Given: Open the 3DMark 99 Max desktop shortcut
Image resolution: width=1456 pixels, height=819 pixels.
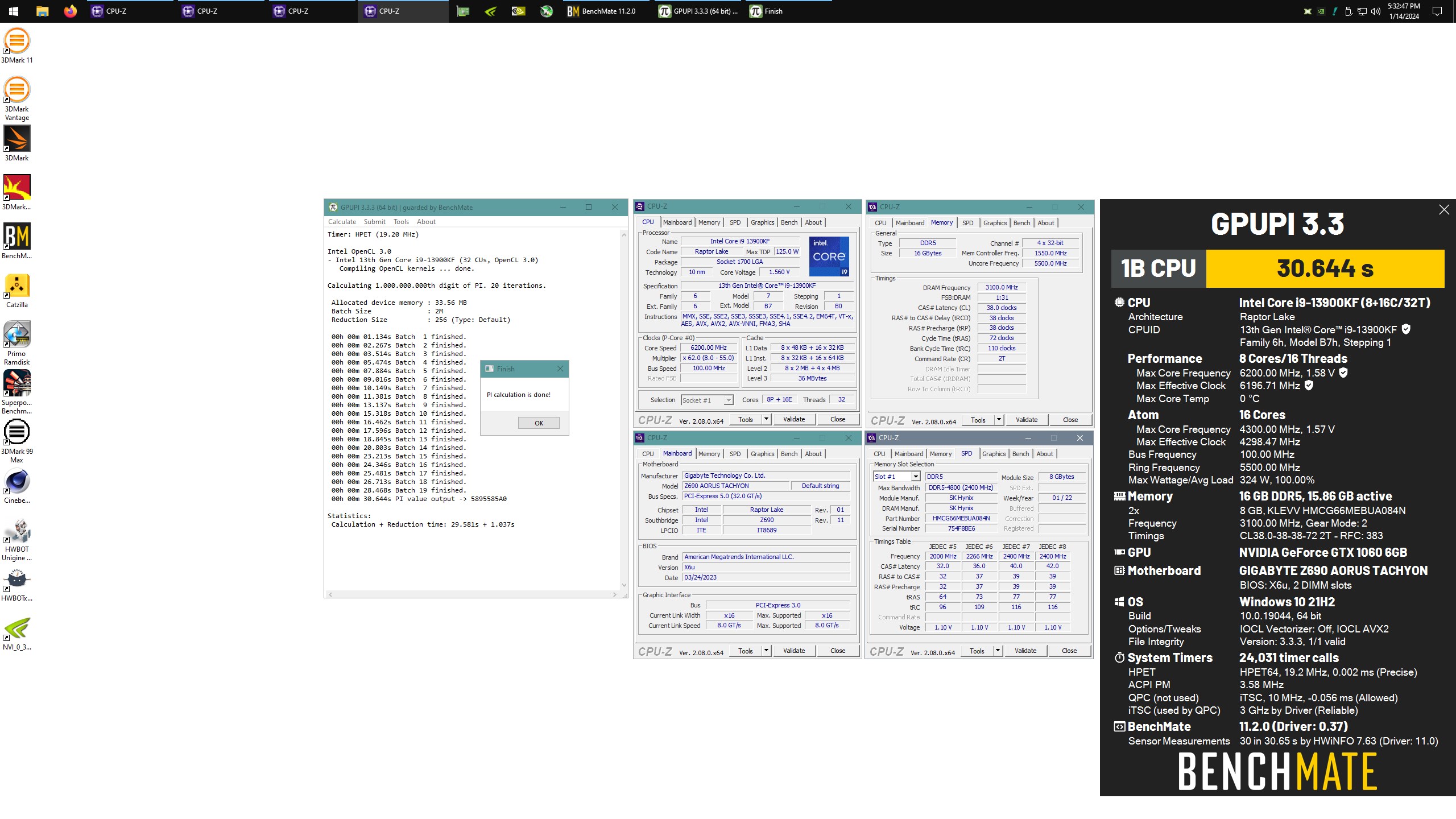Looking at the screenshot, I should click(17, 441).
